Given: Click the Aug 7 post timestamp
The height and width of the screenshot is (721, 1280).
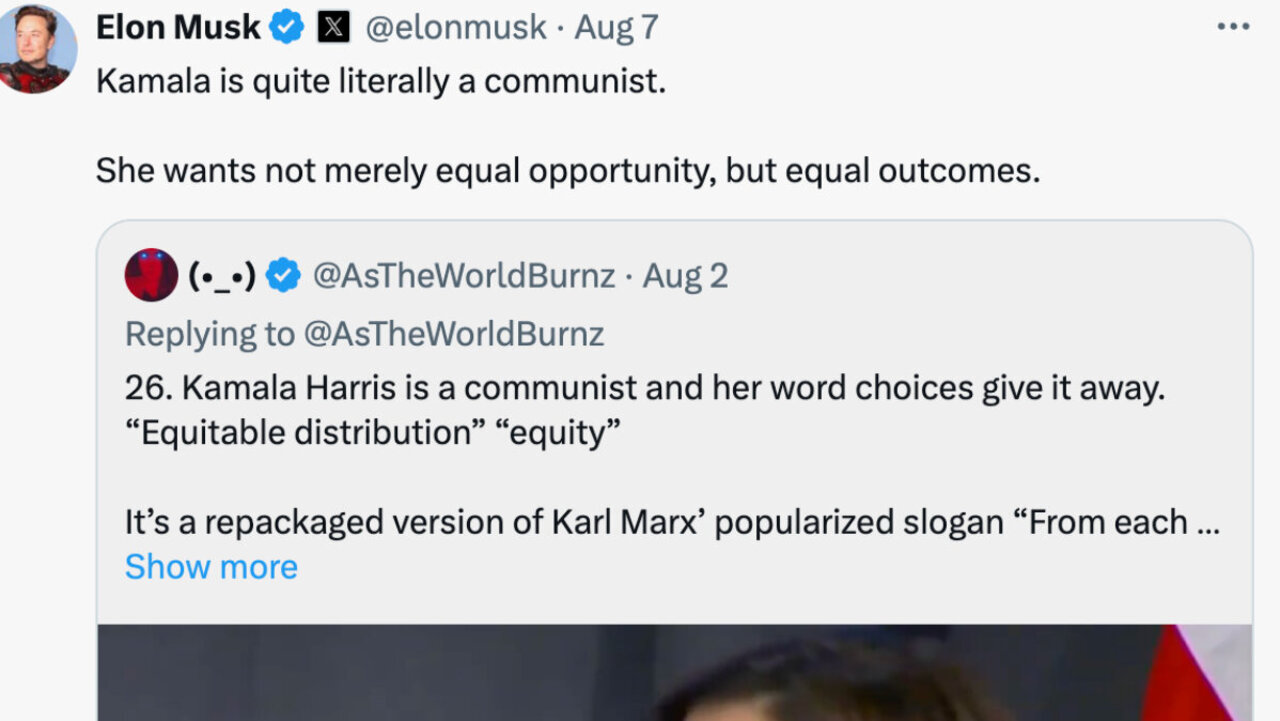Looking at the screenshot, I should point(616,28).
